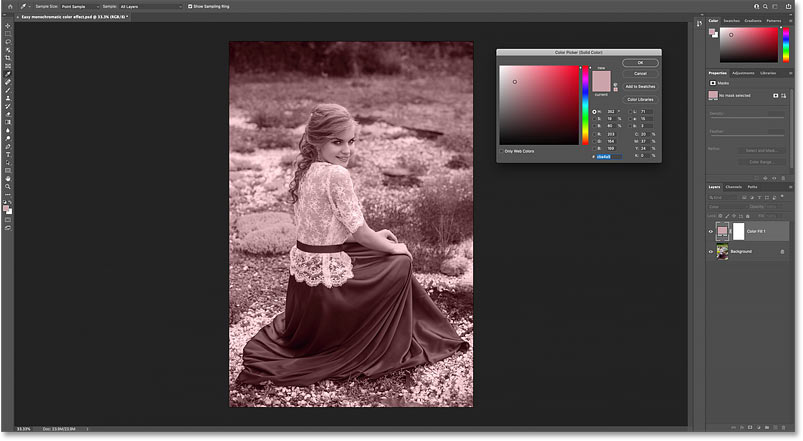The width and height of the screenshot is (803, 441).
Task: Click OK in the Color Picker
Action: pos(640,62)
